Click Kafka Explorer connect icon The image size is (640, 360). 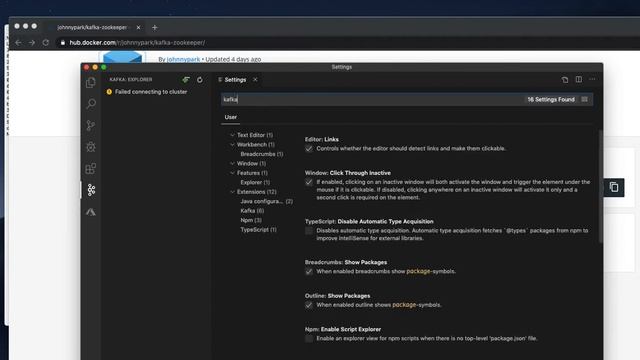pos(186,80)
